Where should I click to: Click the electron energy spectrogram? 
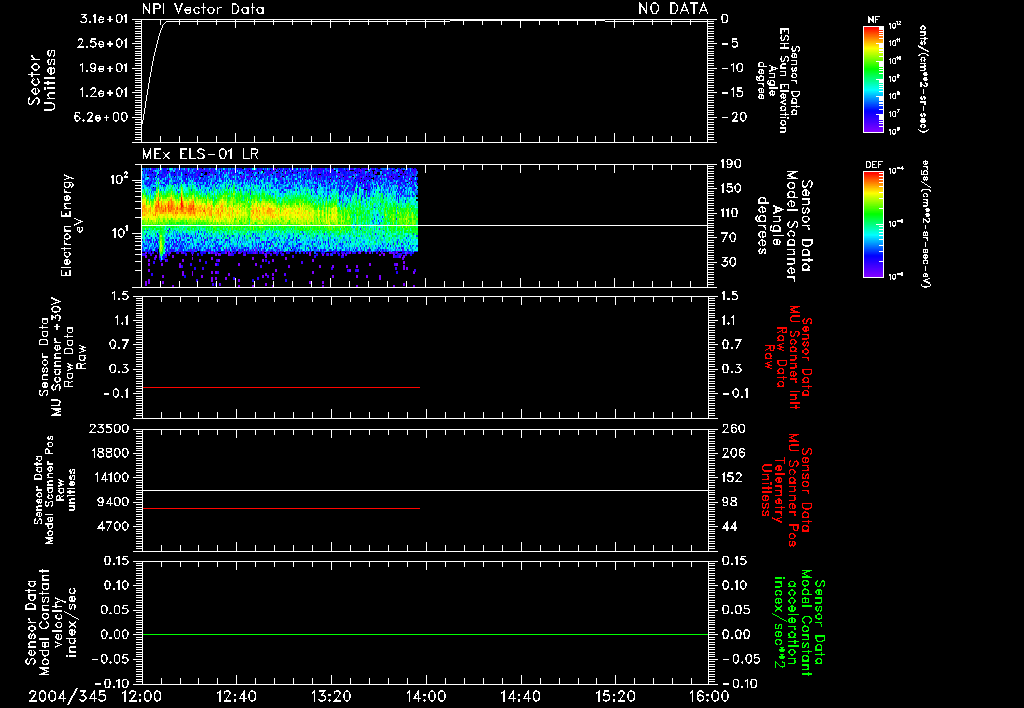tap(280, 226)
